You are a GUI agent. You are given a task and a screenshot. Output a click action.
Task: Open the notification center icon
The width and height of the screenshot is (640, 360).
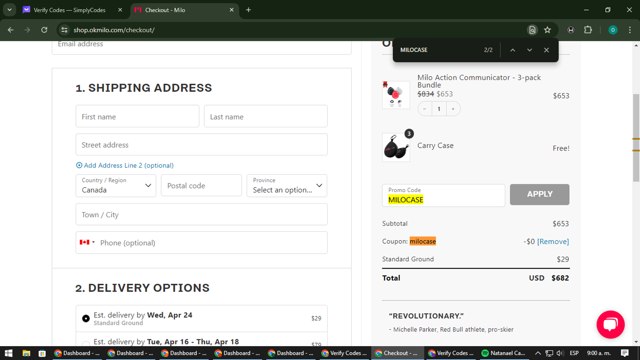click(x=624, y=353)
